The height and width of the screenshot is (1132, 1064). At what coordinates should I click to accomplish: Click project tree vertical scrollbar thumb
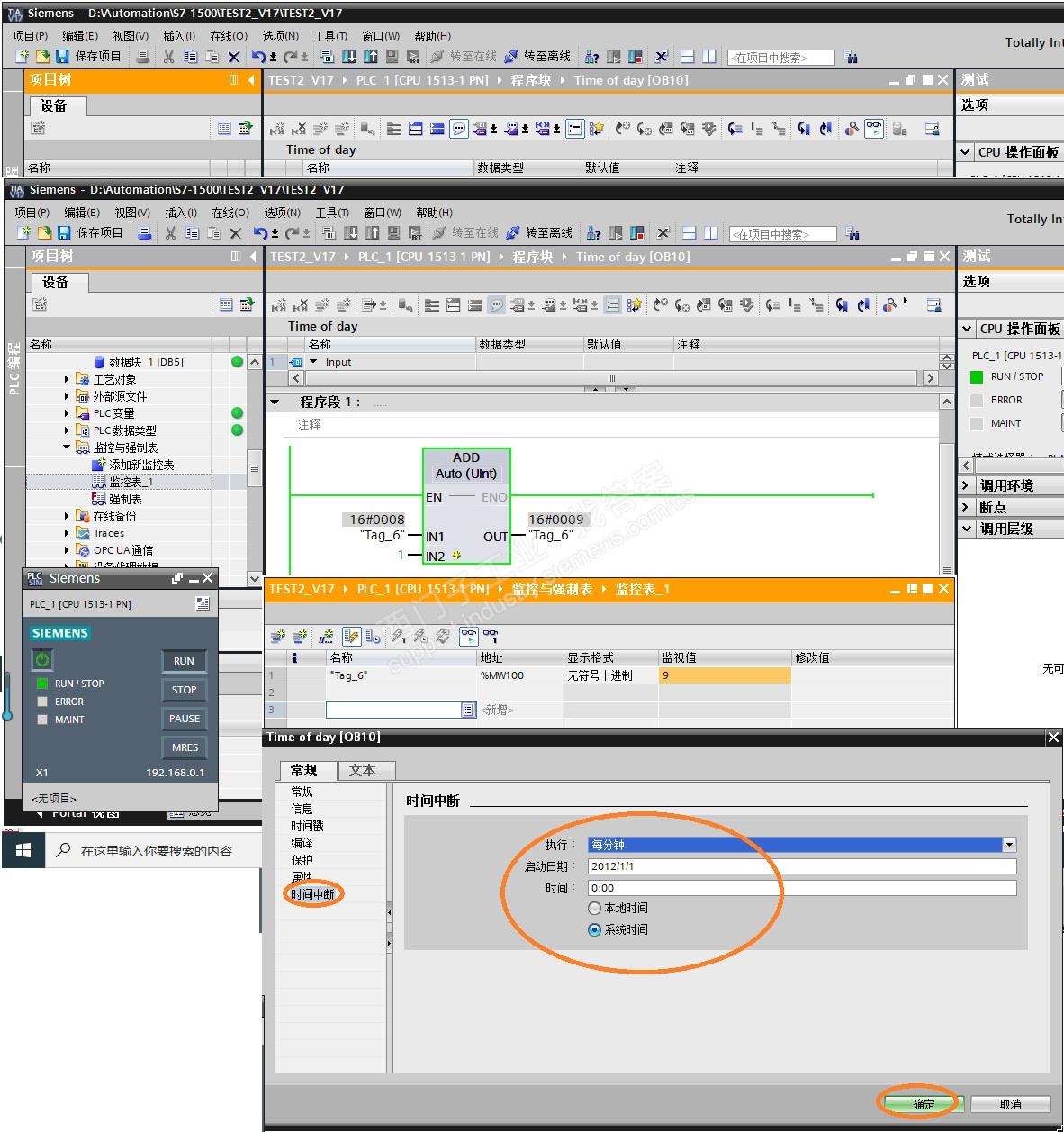coord(255,468)
